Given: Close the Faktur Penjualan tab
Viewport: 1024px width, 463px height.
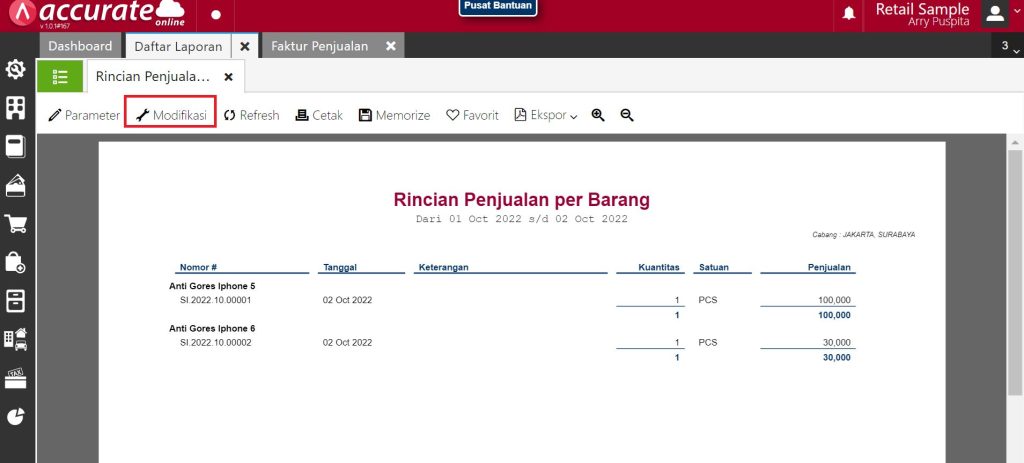Looking at the screenshot, I should (x=391, y=46).
